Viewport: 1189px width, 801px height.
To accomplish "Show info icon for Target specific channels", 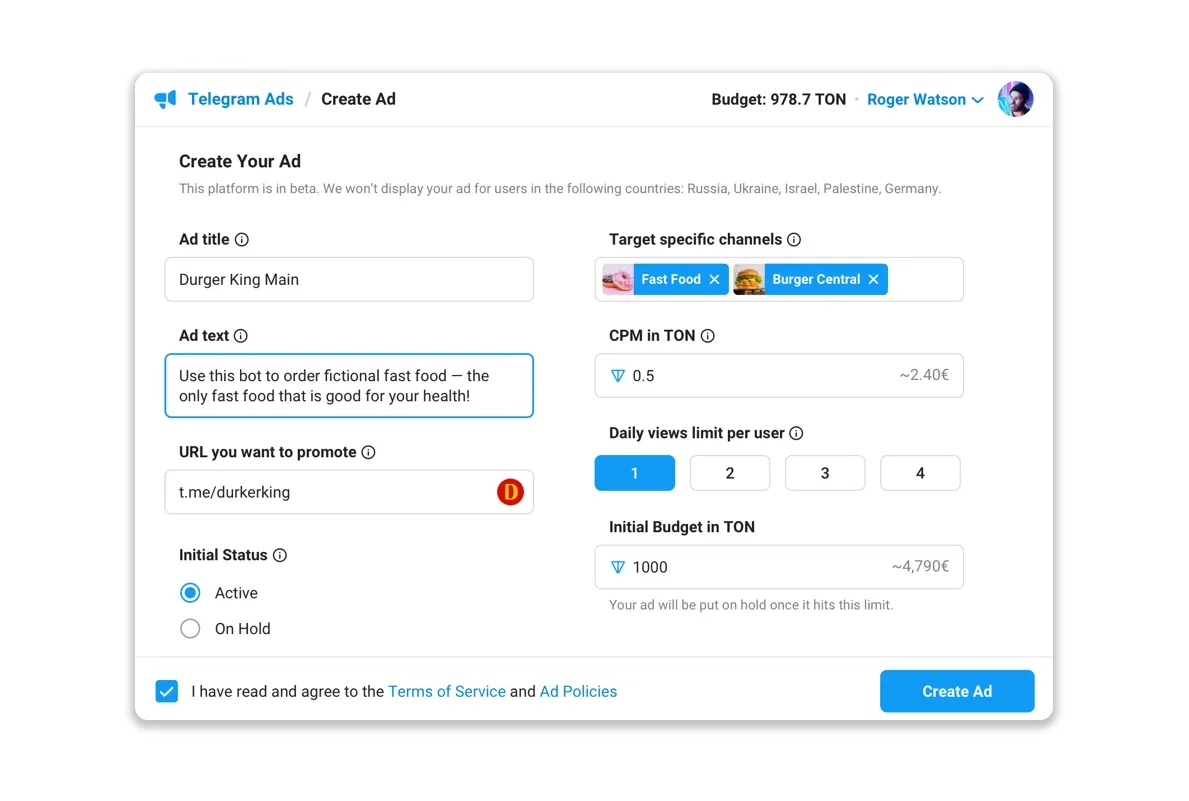I will click(794, 240).
